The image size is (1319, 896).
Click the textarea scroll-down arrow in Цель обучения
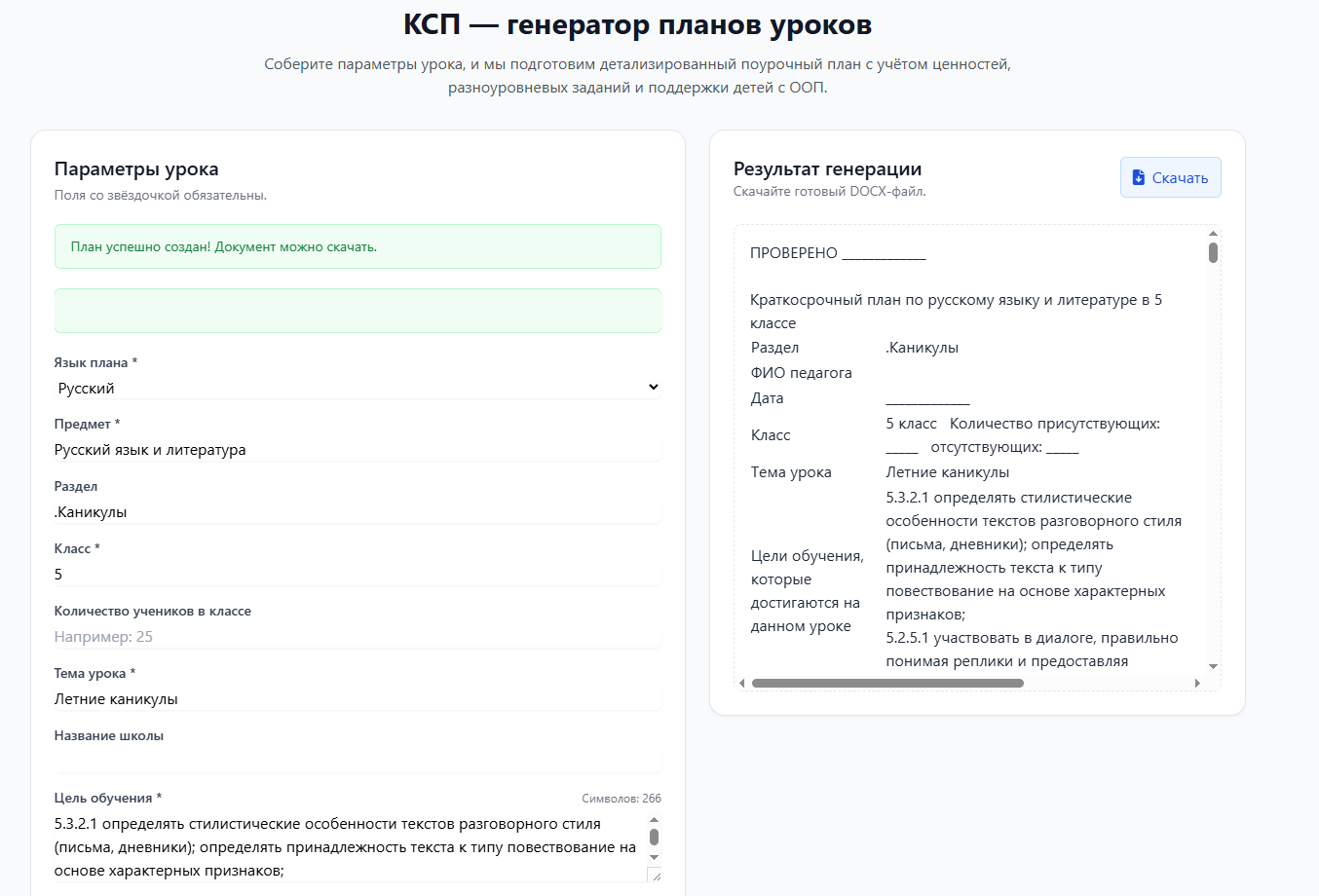[x=654, y=857]
